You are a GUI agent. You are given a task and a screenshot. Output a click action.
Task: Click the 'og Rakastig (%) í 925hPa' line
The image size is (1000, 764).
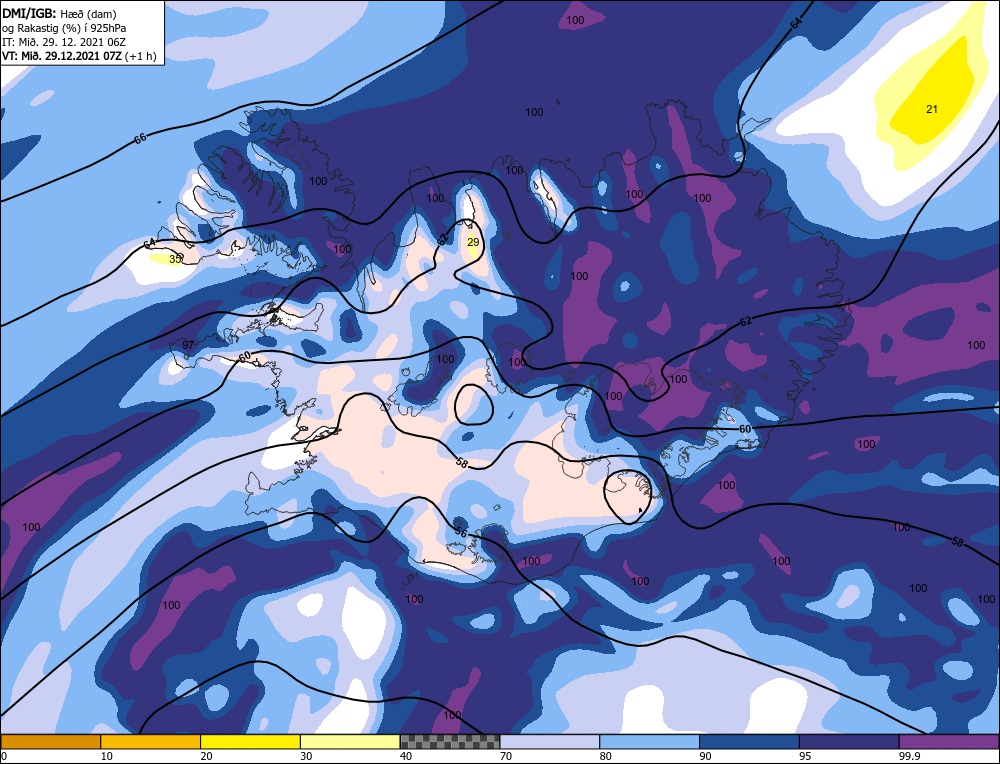pos(64,28)
